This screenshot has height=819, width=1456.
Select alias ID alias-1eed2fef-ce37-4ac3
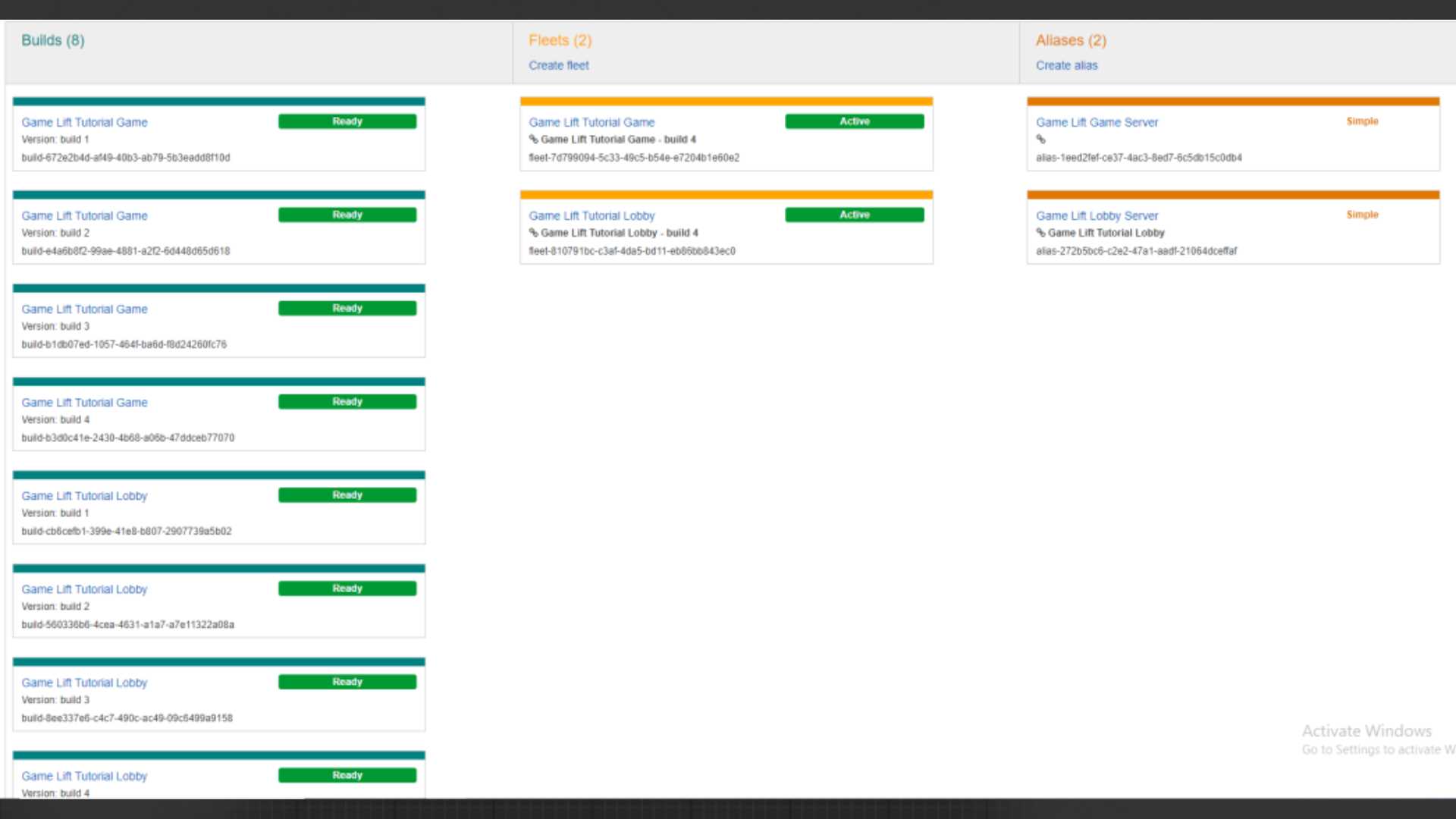tap(1139, 158)
